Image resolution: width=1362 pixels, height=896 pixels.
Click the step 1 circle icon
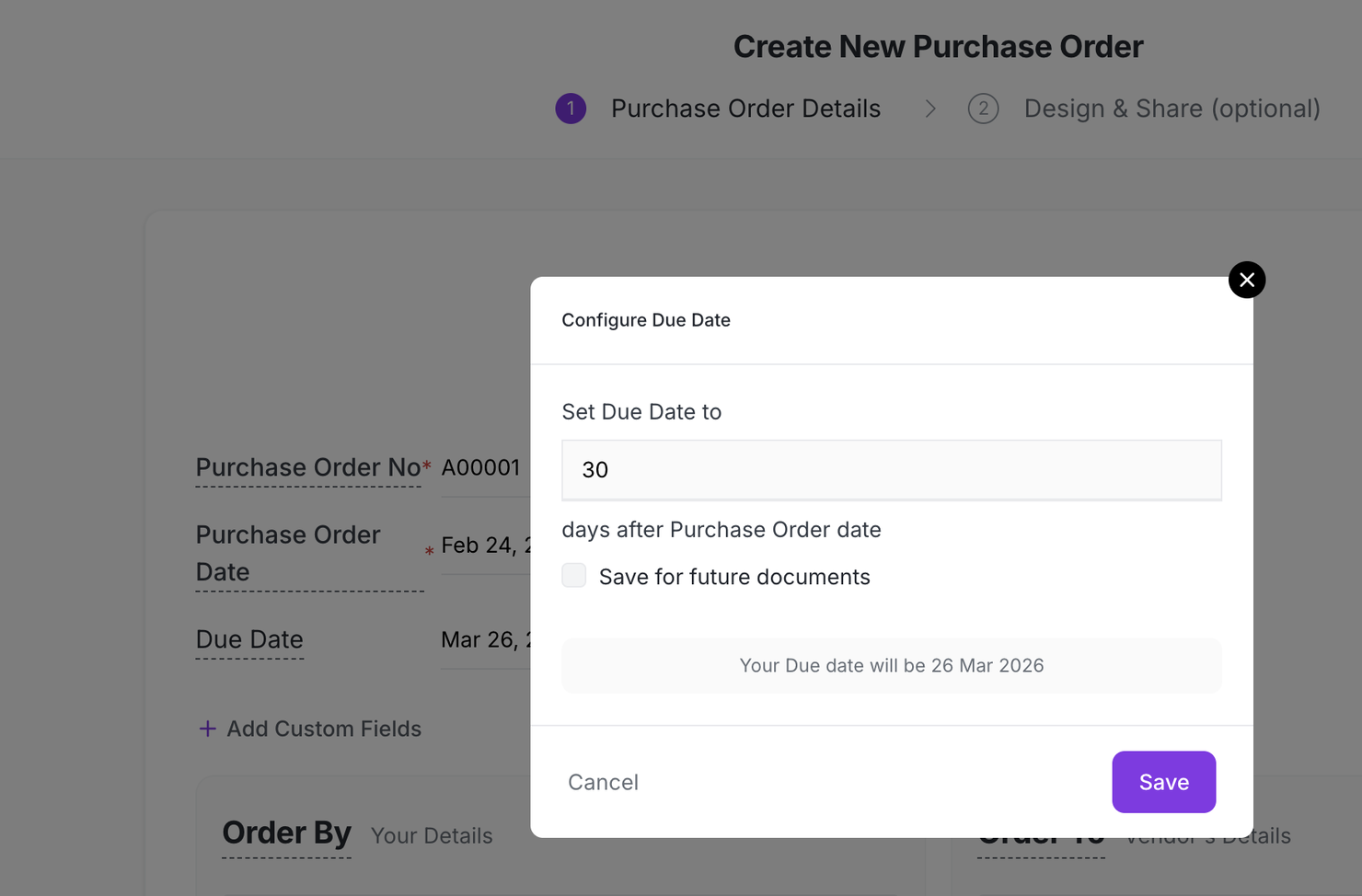click(571, 109)
